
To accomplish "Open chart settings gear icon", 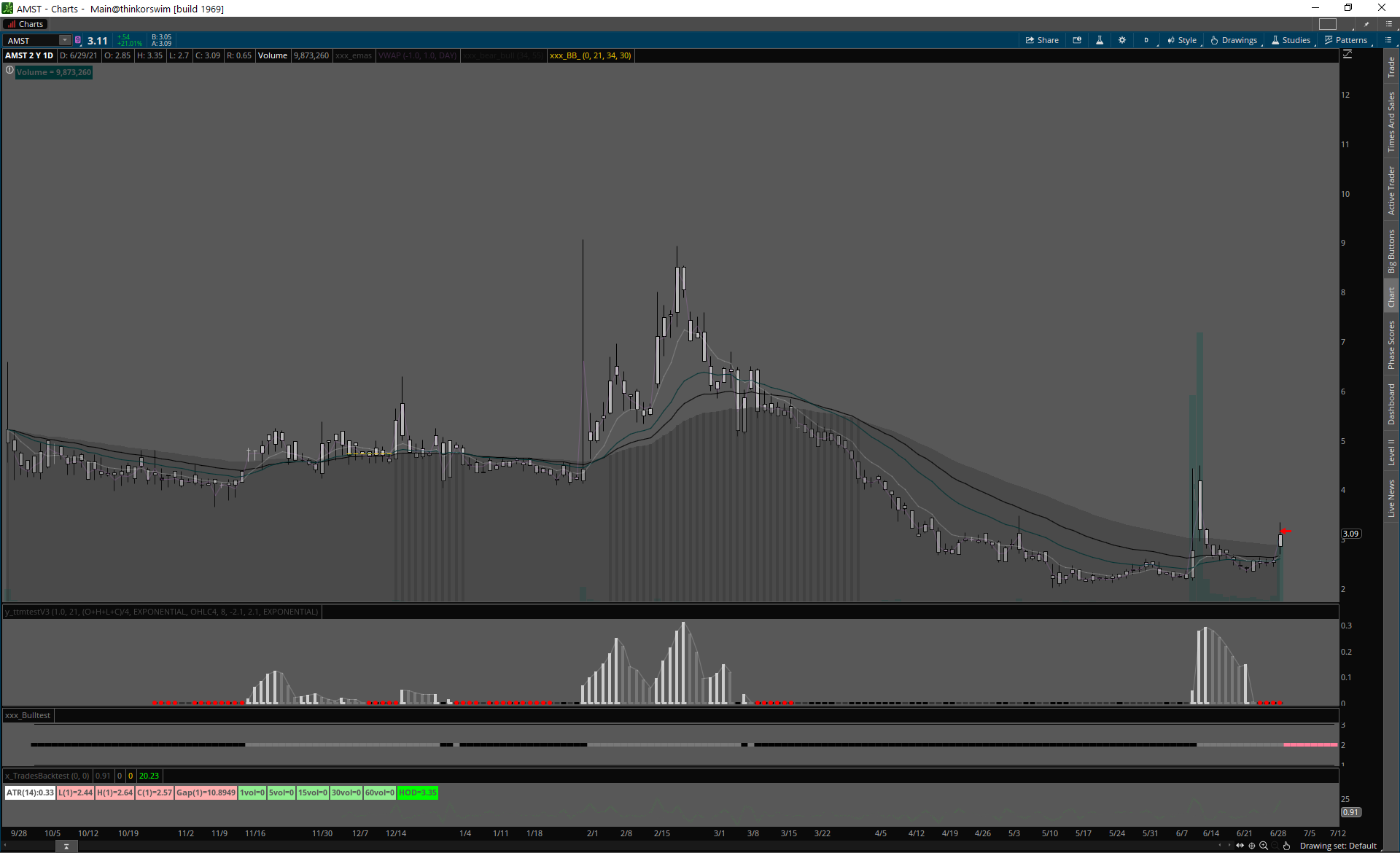I will tap(1122, 40).
